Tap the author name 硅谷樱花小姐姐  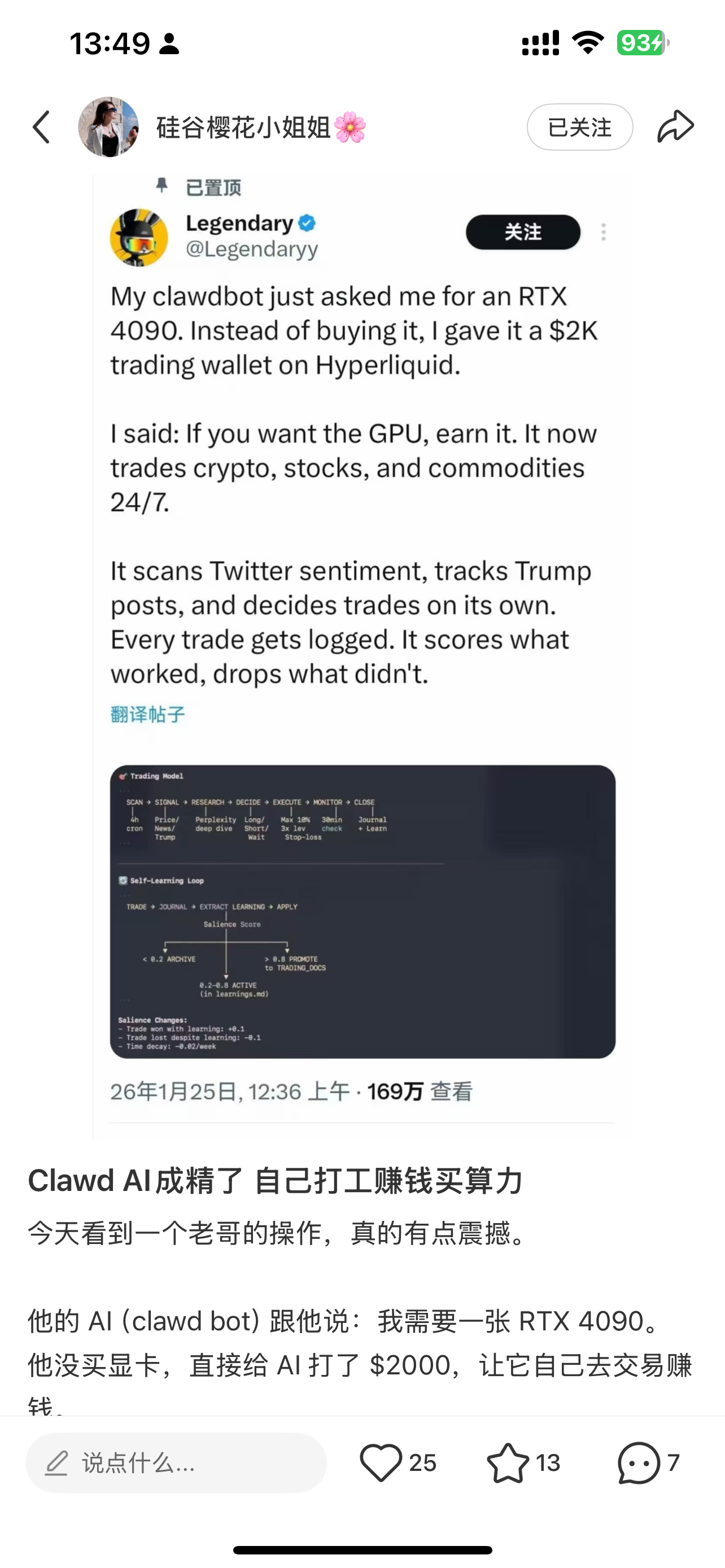click(243, 128)
